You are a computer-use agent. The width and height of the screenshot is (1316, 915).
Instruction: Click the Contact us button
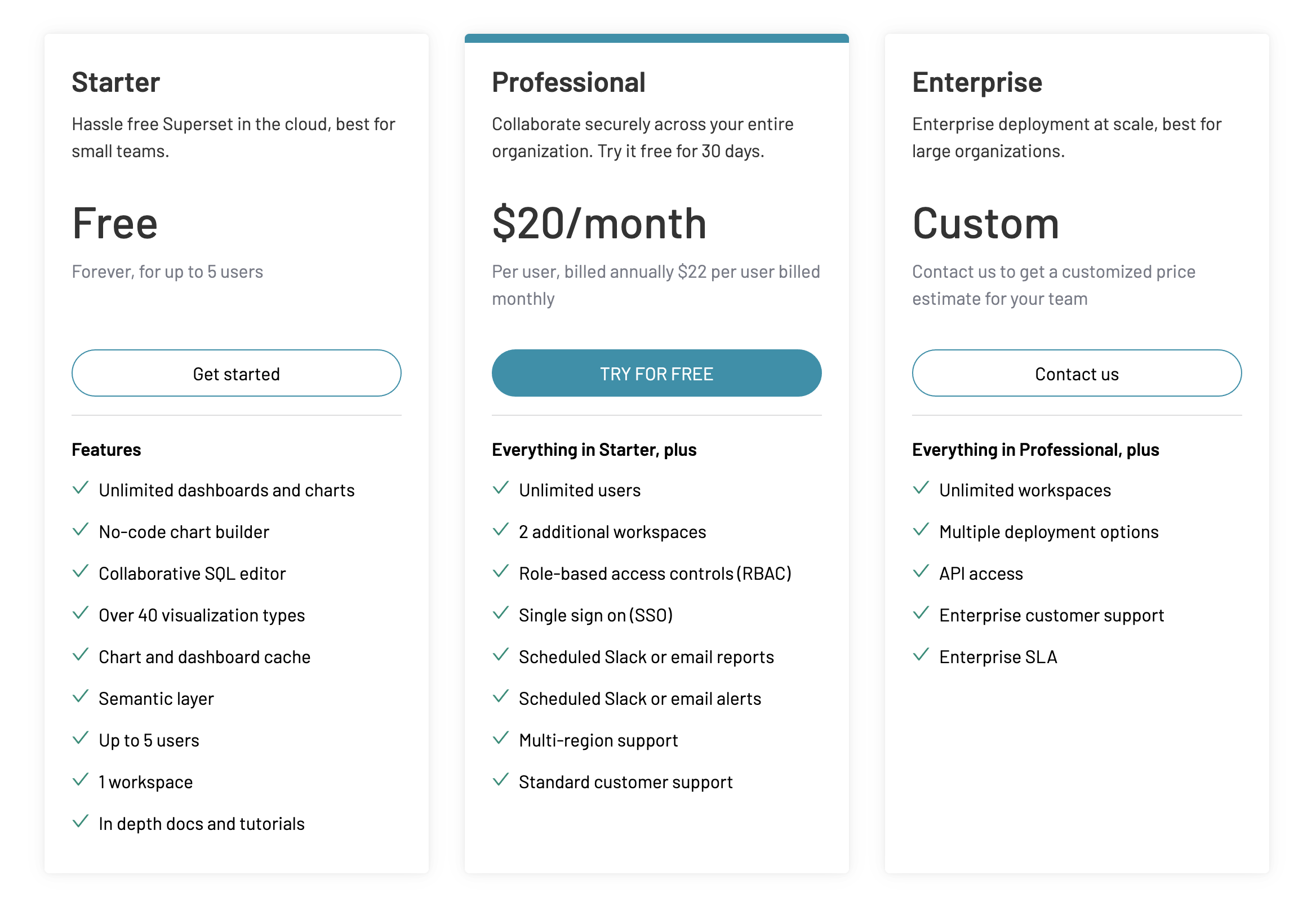tap(1076, 373)
